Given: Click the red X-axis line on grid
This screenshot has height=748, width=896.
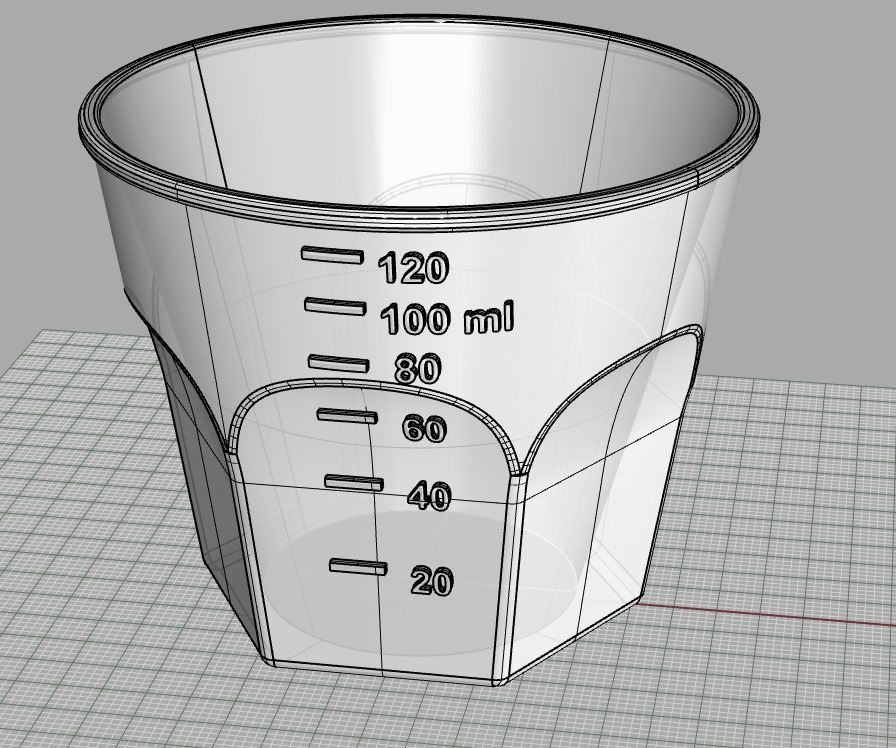Looking at the screenshot, I should [767, 613].
